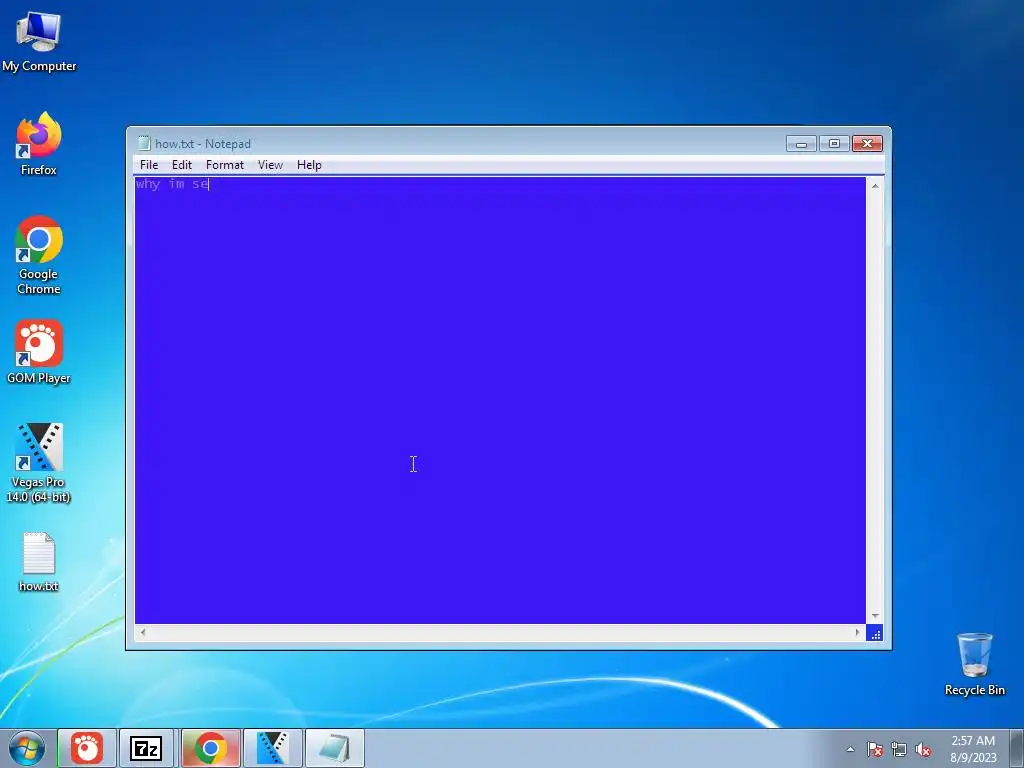Open the File menu in Notepad

149,165
